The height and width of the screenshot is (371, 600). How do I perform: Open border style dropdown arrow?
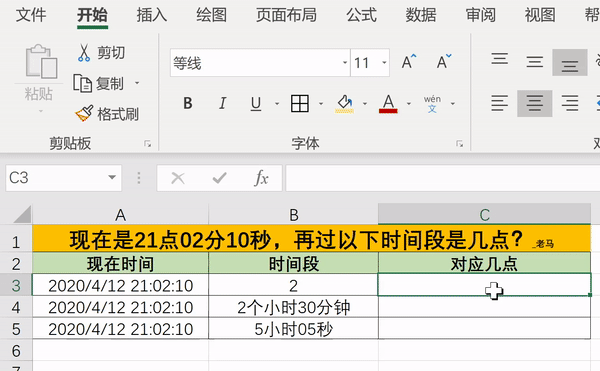tap(321, 104)
